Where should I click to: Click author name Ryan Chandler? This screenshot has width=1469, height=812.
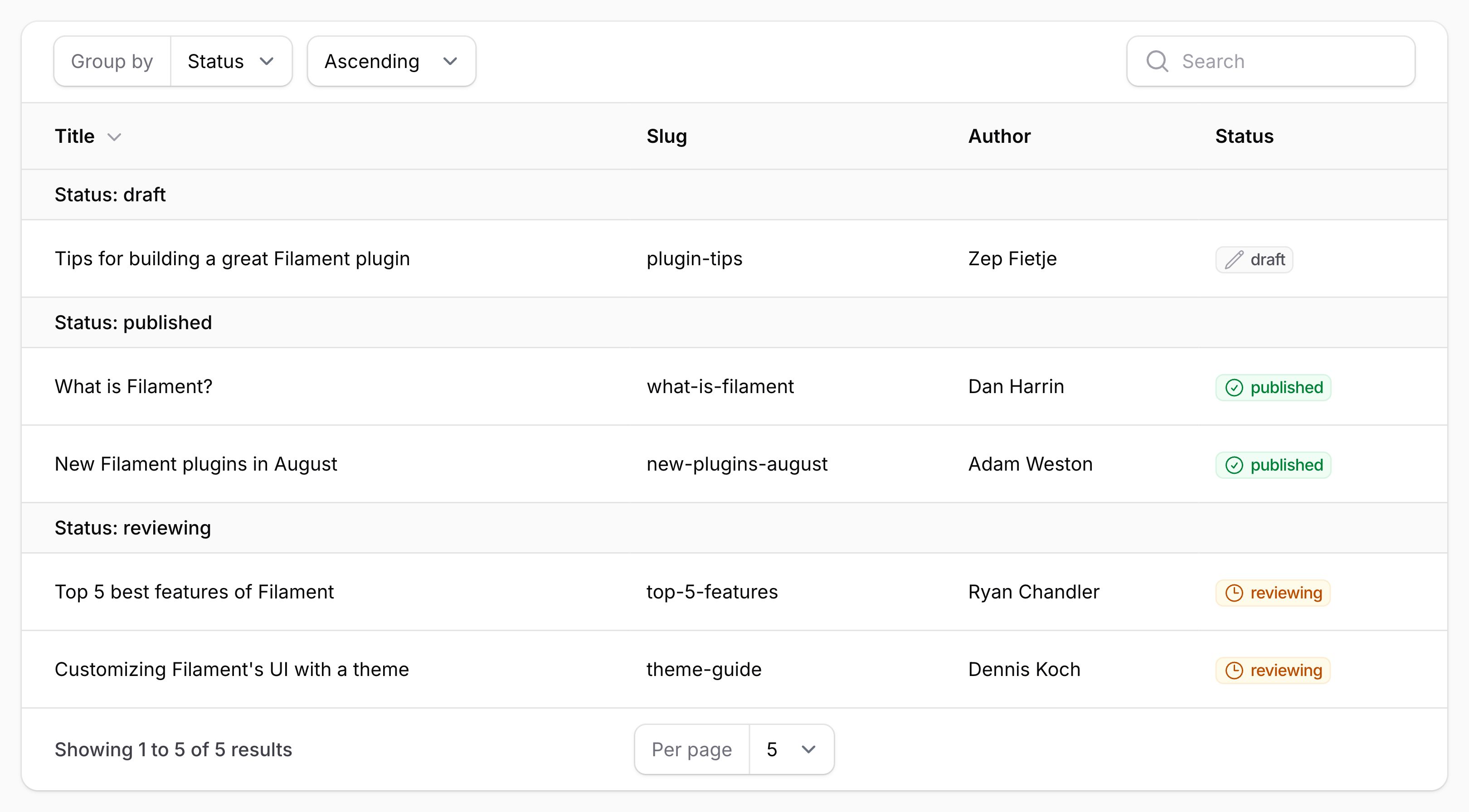pos(1033,592)
